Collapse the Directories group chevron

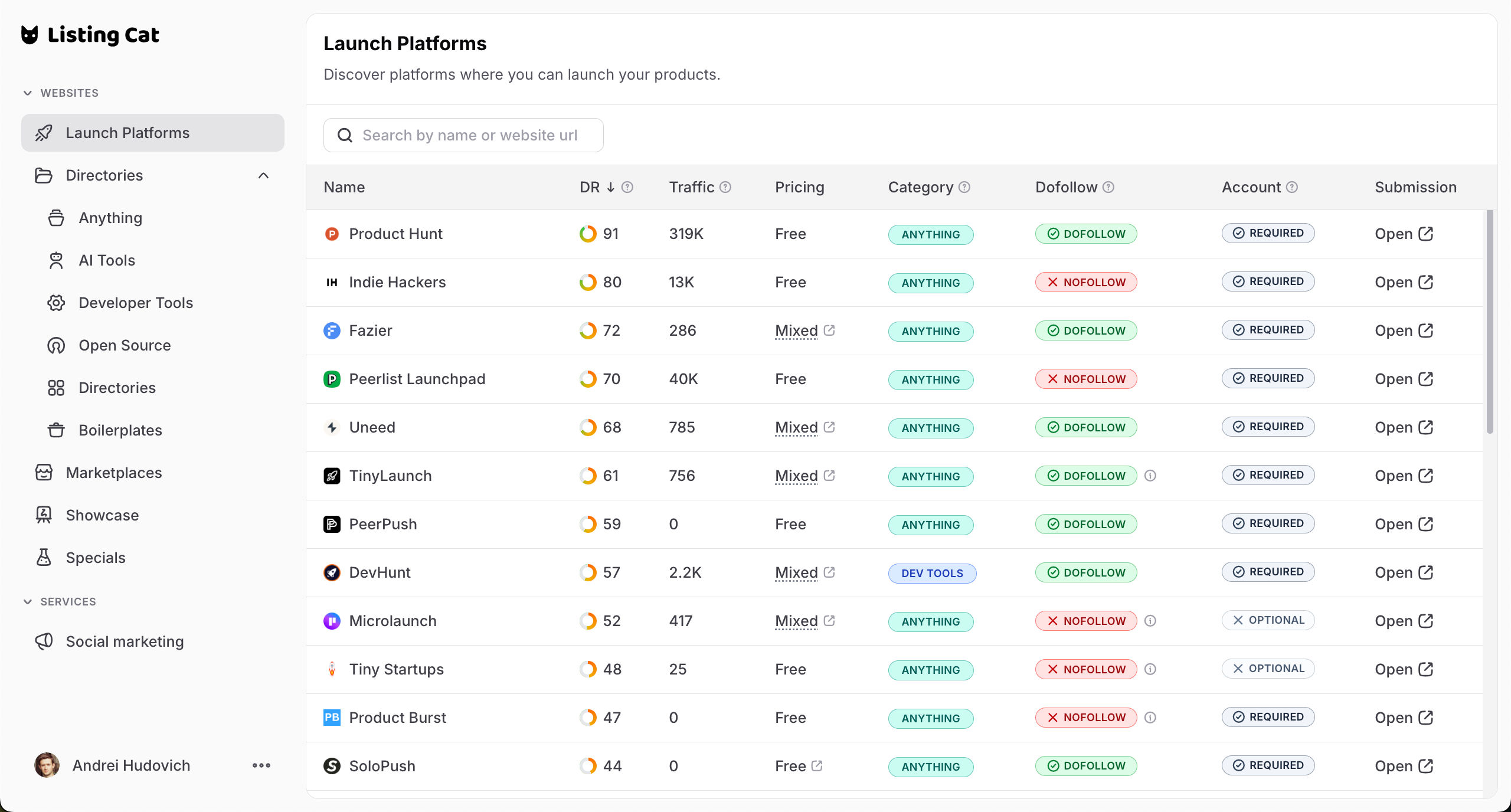263,176
